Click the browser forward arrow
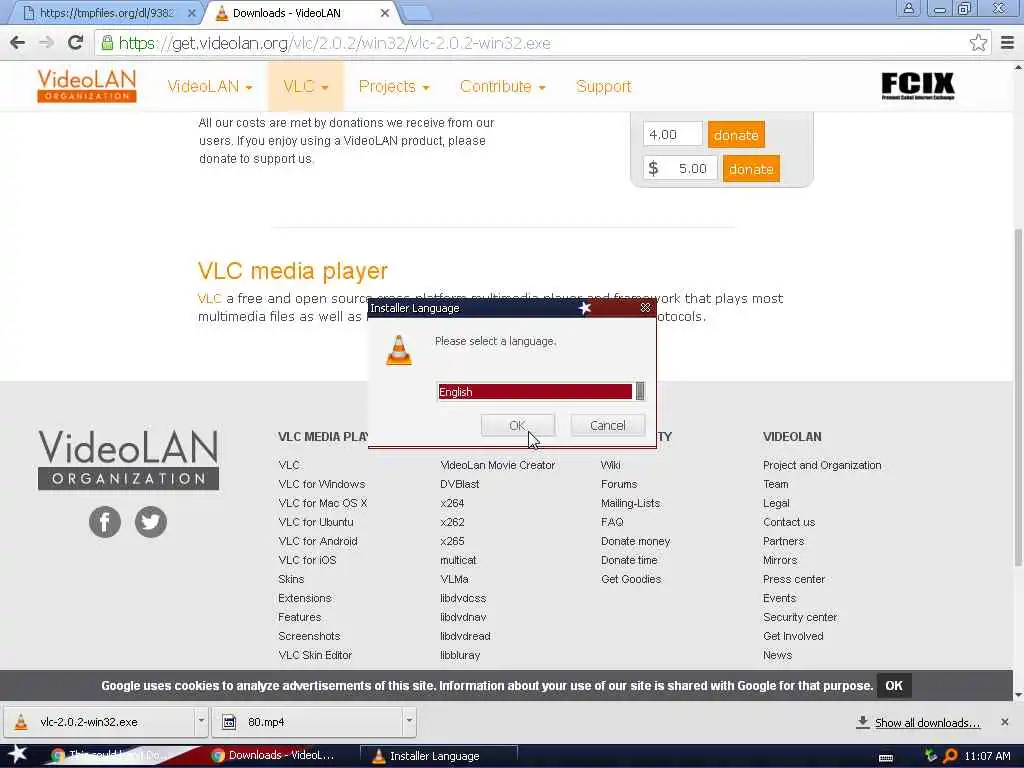 coord(46,43)
